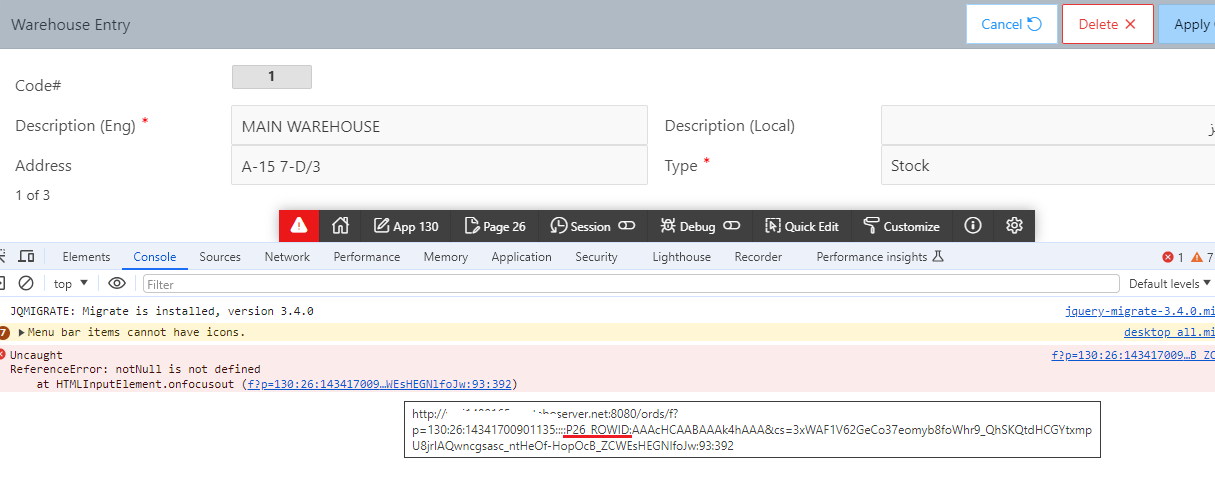Click the 'ReferenceError: notNull is not defined' text
This screenshot has height=482, width=1215.
click(135, 369)
